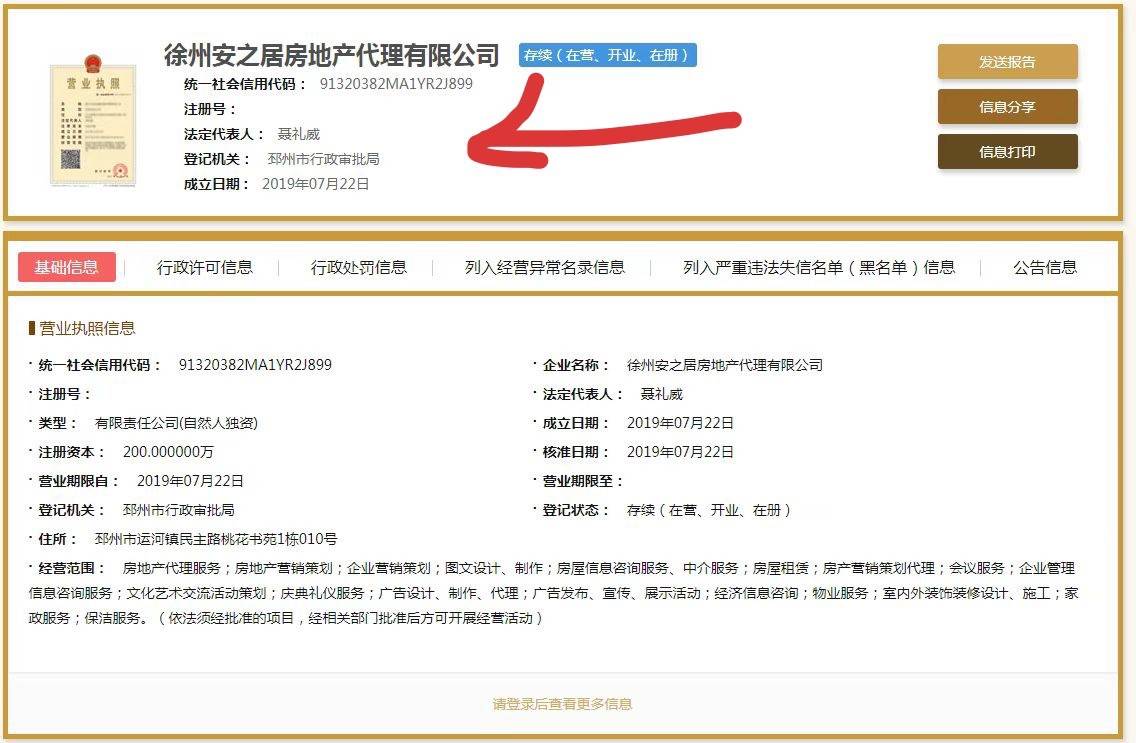
Task: Click the header credit code 91320382MA1YR2J899
Action: [396, 83]
